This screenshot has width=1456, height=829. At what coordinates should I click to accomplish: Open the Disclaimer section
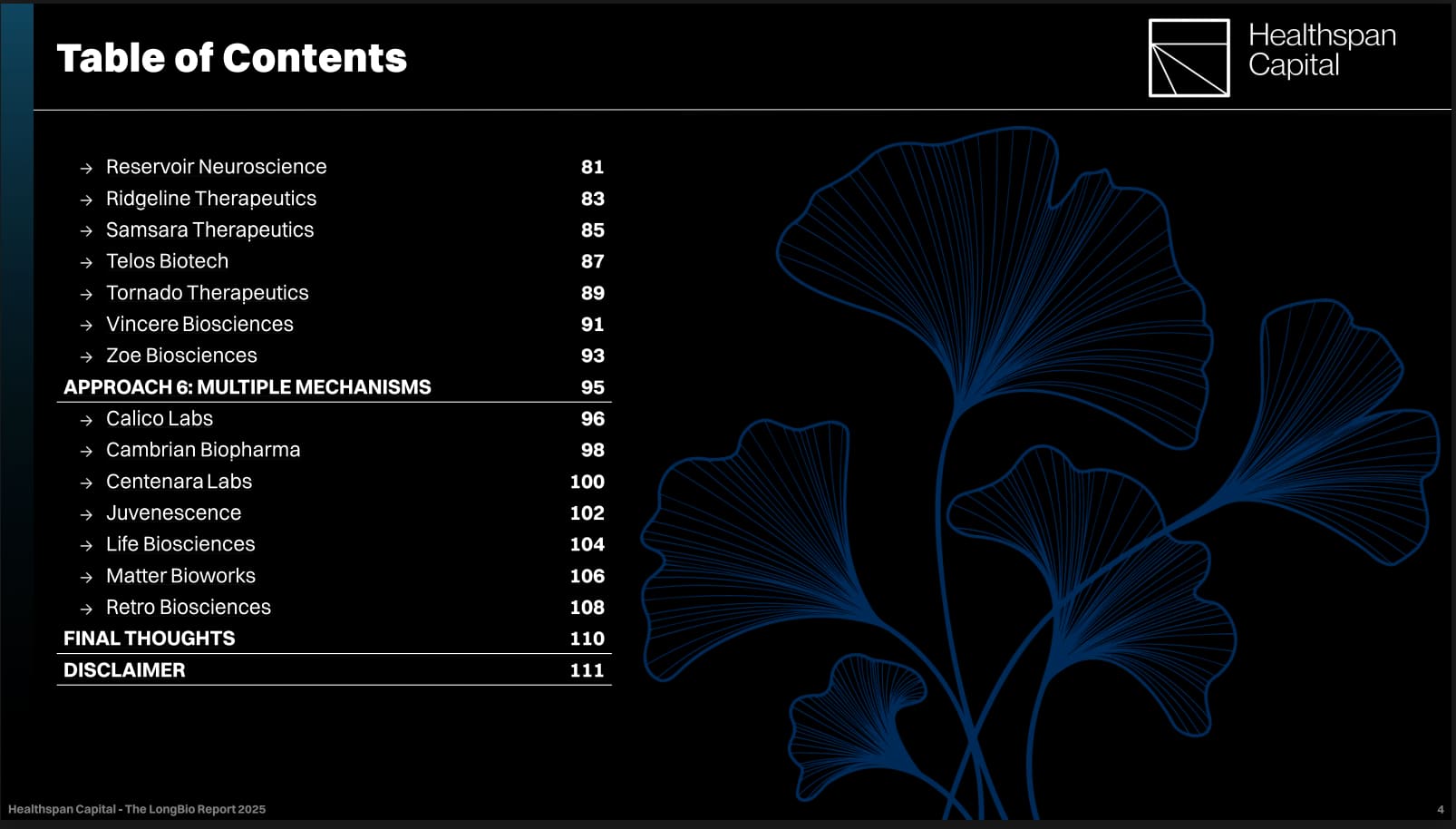124,670
